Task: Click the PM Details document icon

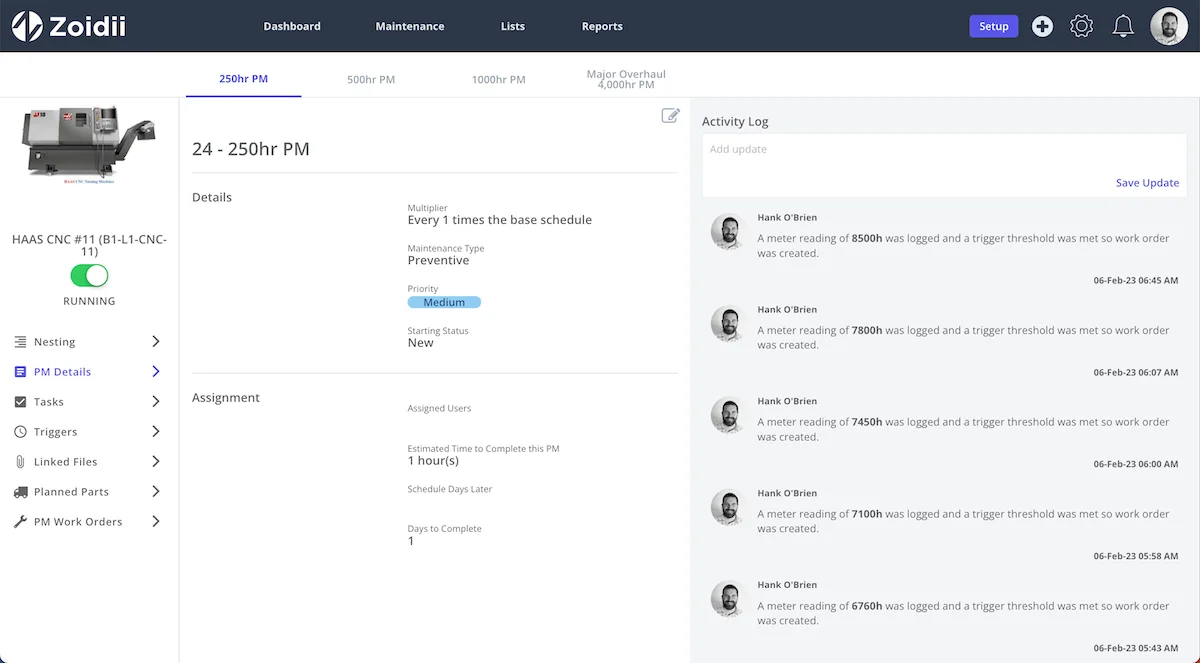Action: [20, 372]
